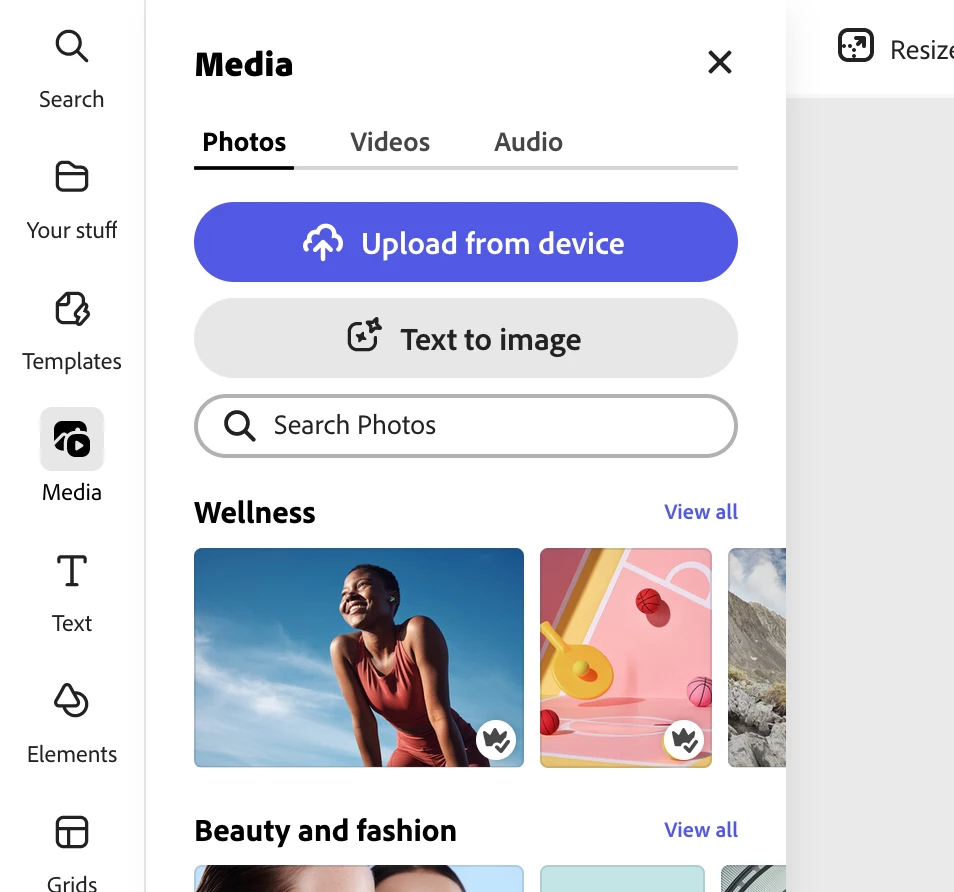The width and height of the screenshot is (954, 892).
Task: Click the Text to image button
Action: (466, 338)
